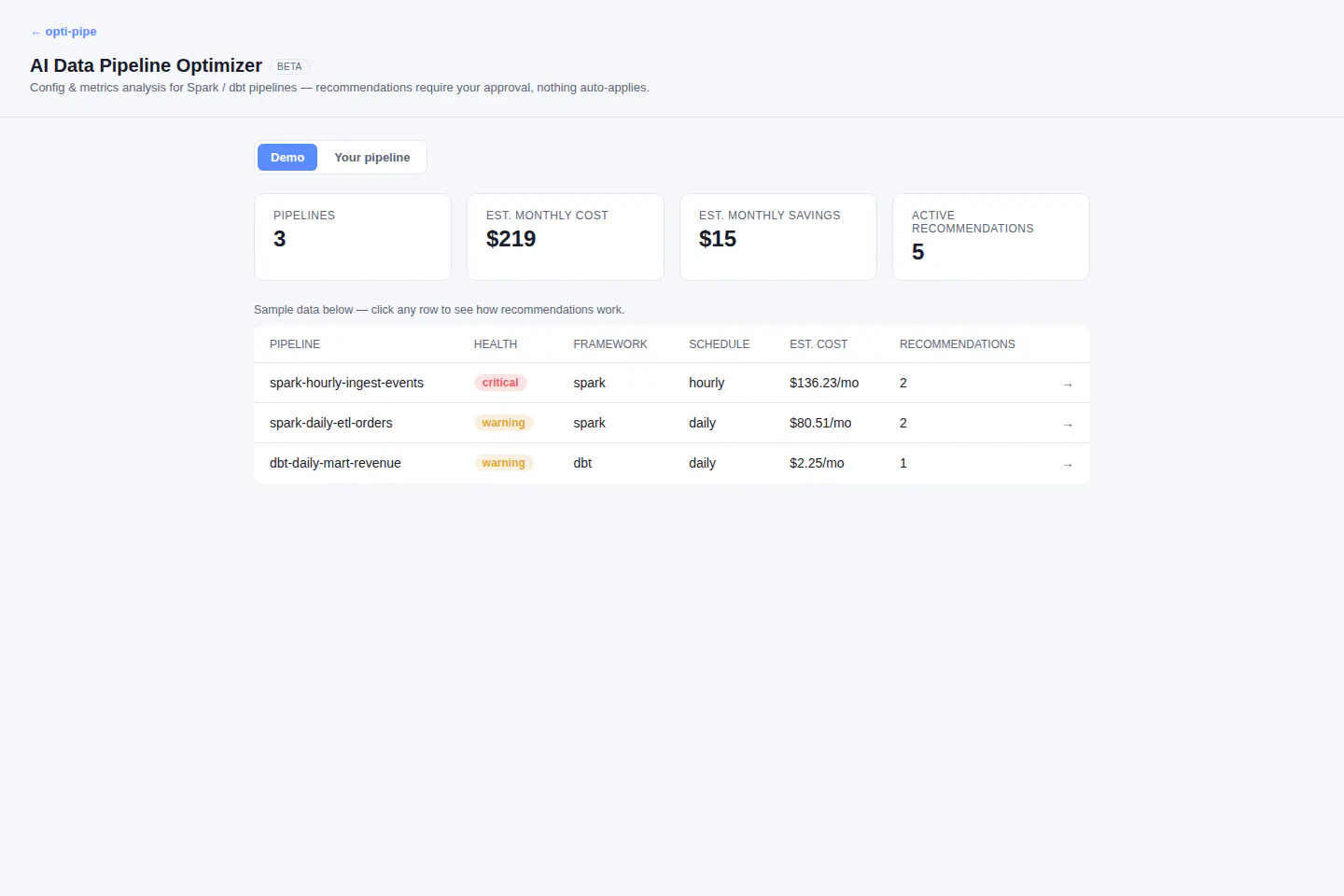Open arrow for spark-daily-etl-orders row
The height and width of the screenshot is (896, 1344).
[1068, 424]
